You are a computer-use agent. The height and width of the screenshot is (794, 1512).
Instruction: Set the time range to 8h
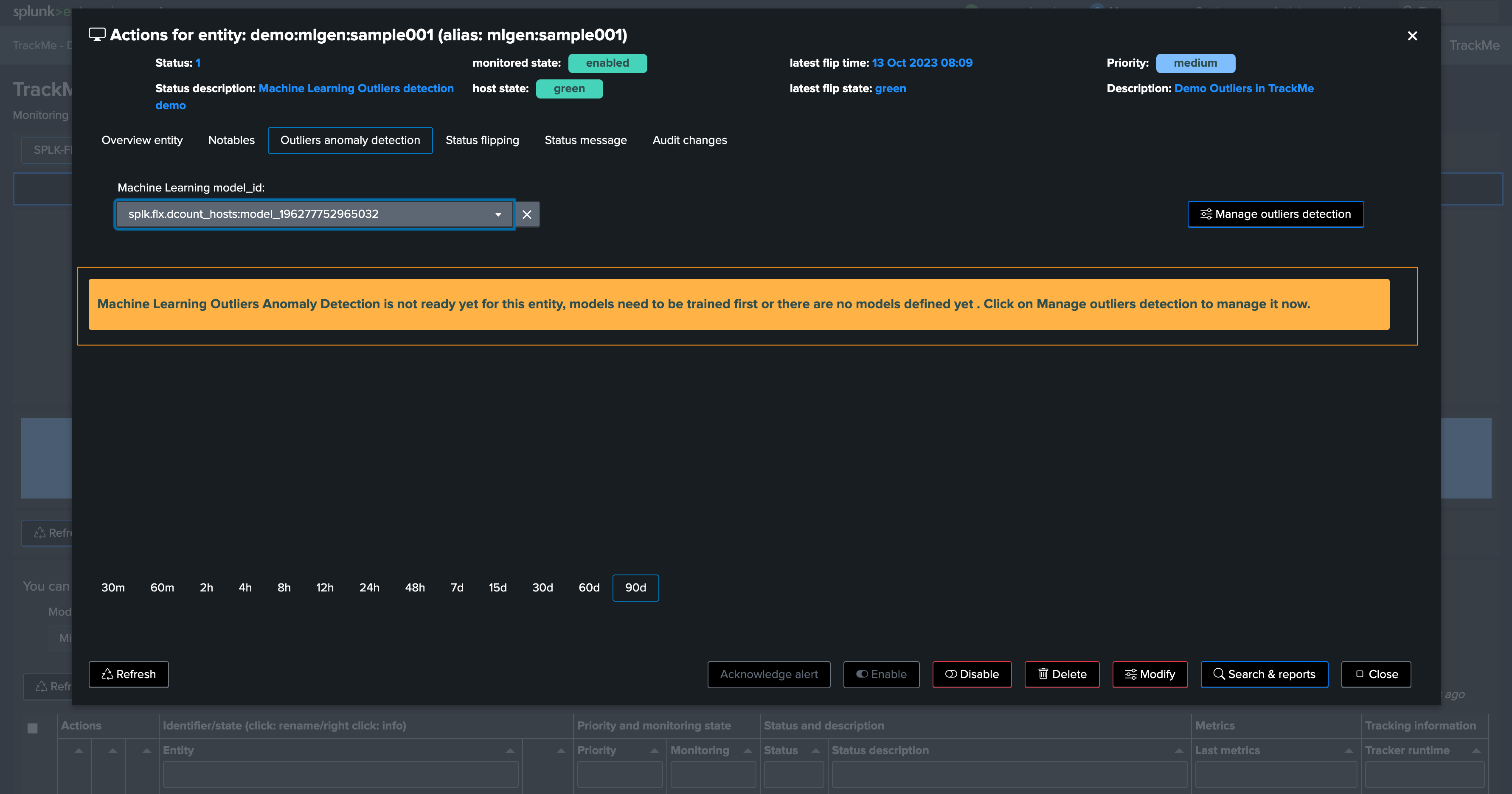tap(284, 588)
